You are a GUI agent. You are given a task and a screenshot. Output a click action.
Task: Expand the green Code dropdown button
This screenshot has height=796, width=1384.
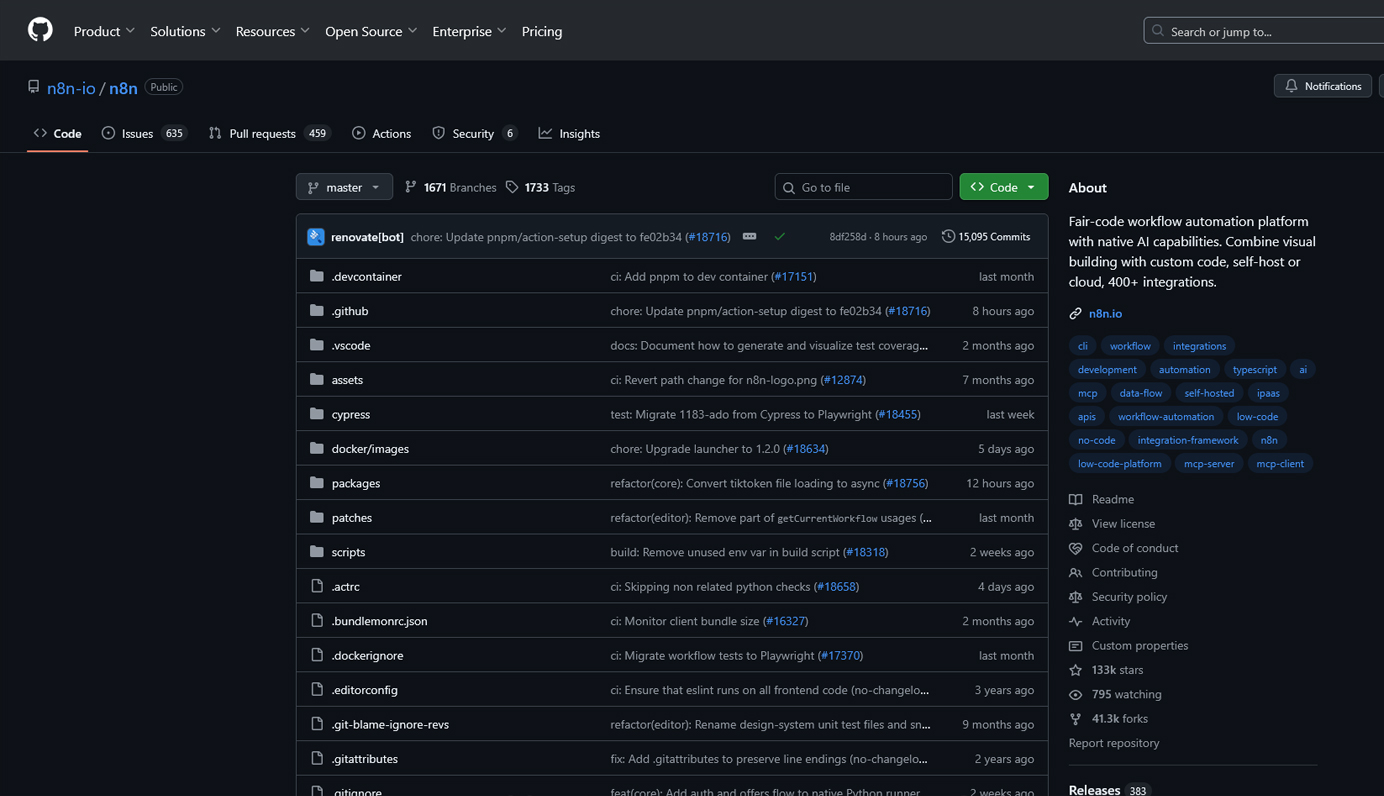click(x=1003, y=187)
